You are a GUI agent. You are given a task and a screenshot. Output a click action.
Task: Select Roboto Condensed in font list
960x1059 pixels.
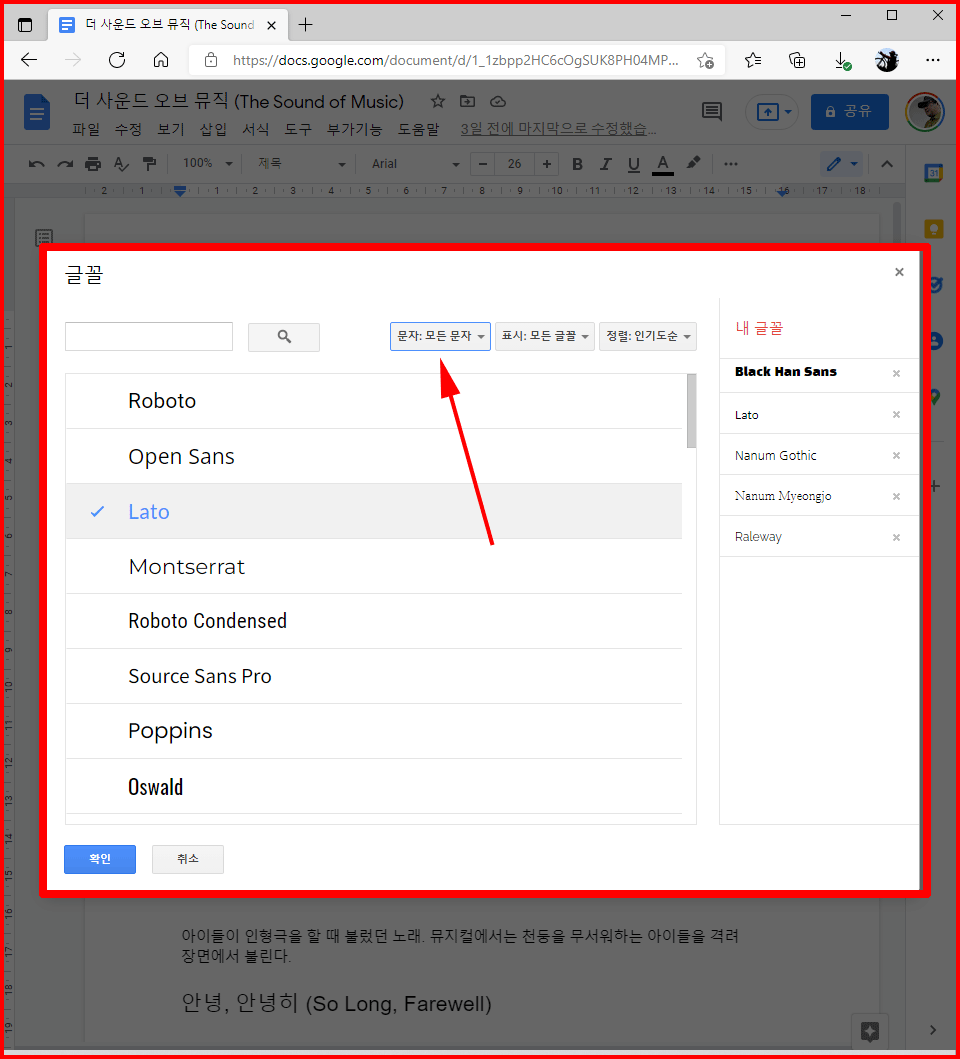click(x=374, y=621)
